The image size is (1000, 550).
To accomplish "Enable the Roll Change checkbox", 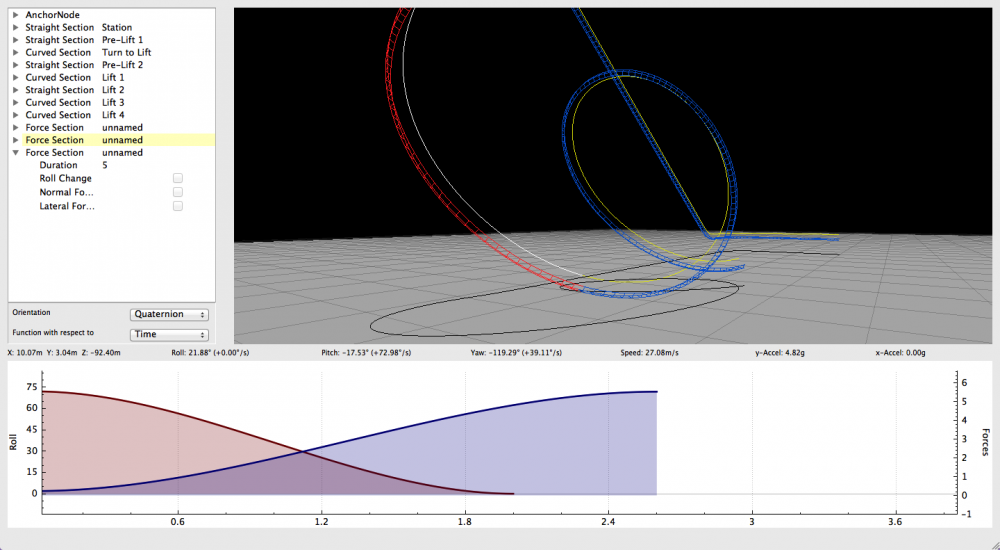I will (178, 178).
